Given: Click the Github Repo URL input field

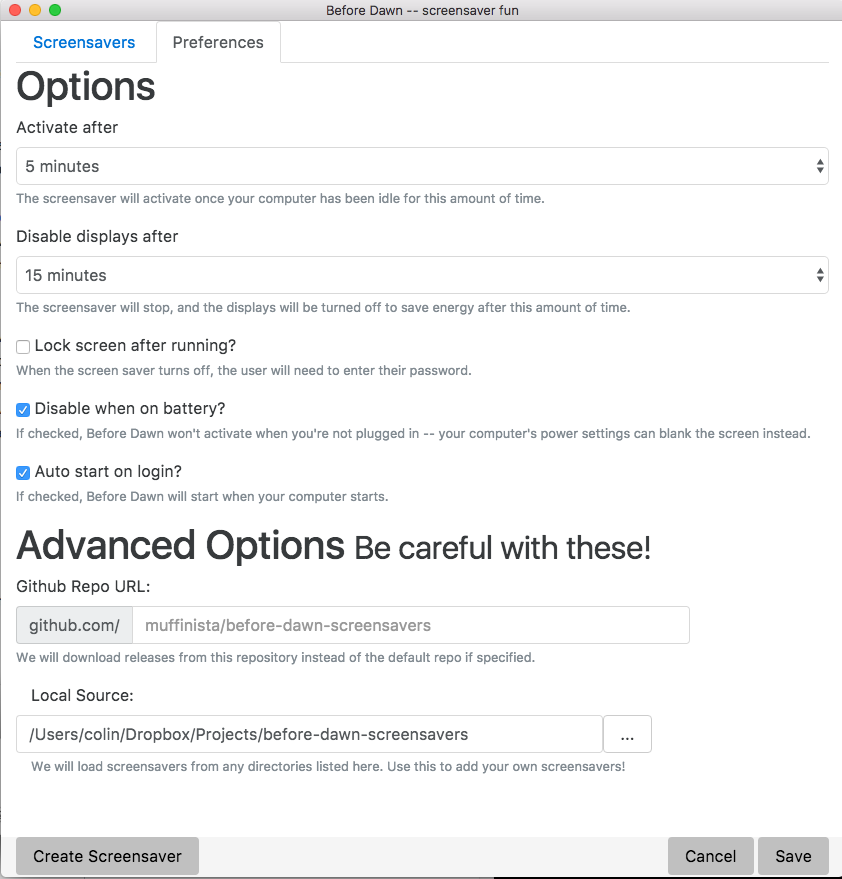Looking at the screenshot, I should pyautogui.click(x=410, y=626).
